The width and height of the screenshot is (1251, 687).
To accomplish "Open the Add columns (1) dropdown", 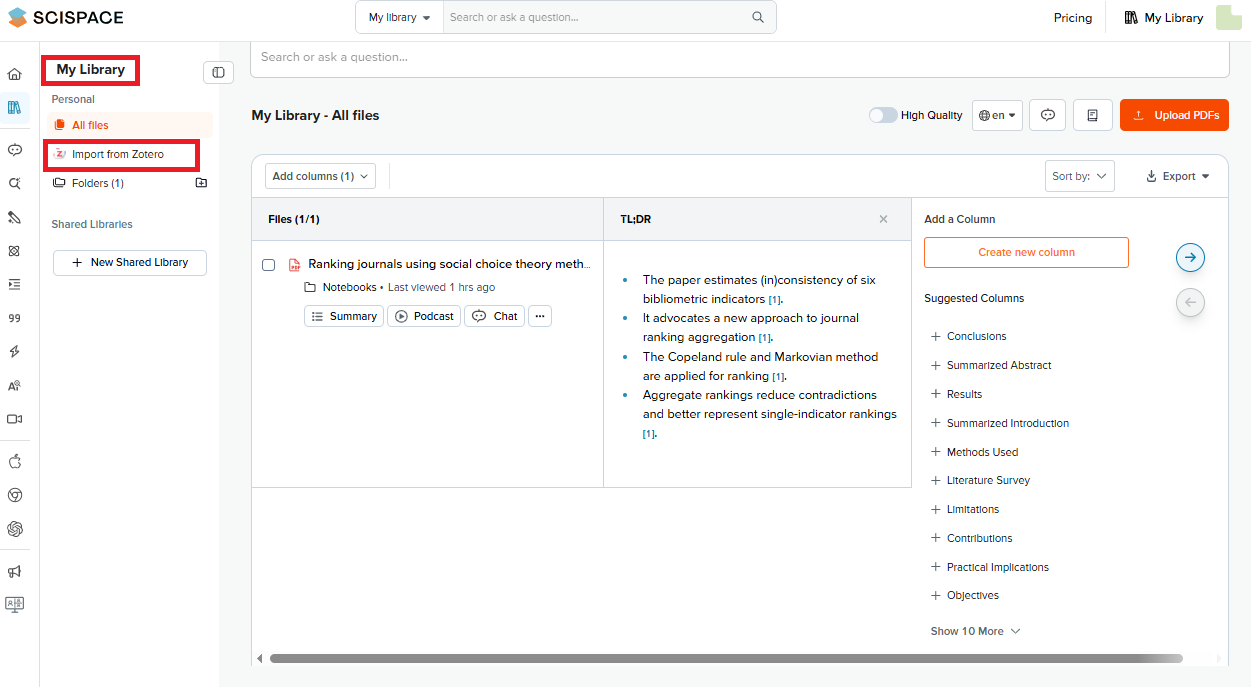I will click(x=320, y=176).
